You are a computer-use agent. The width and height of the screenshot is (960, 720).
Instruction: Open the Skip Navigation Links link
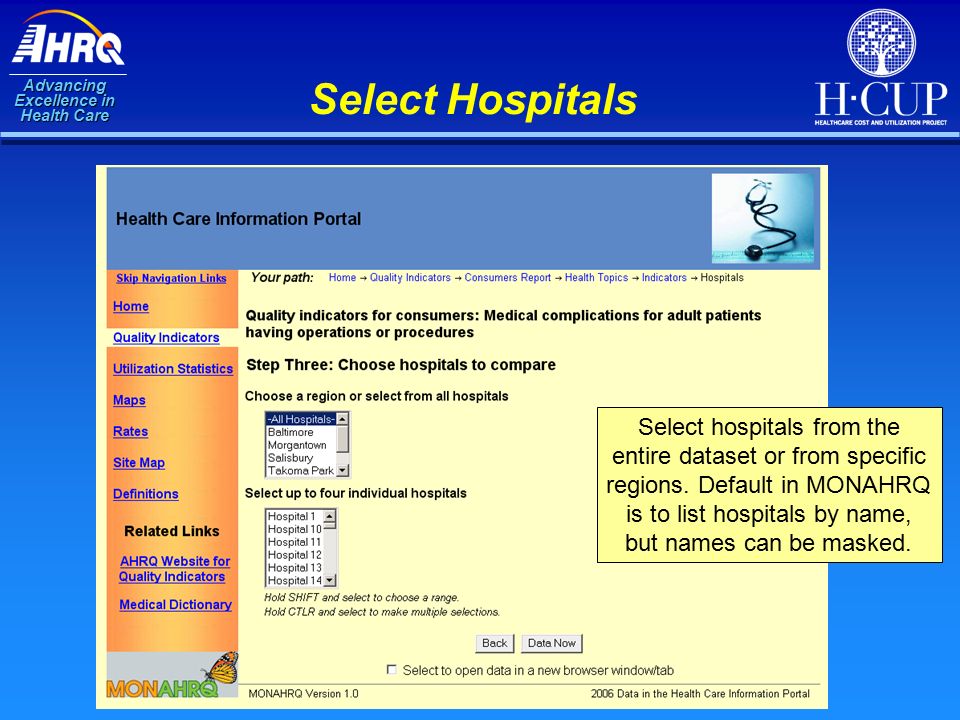[x=171, y=278]
